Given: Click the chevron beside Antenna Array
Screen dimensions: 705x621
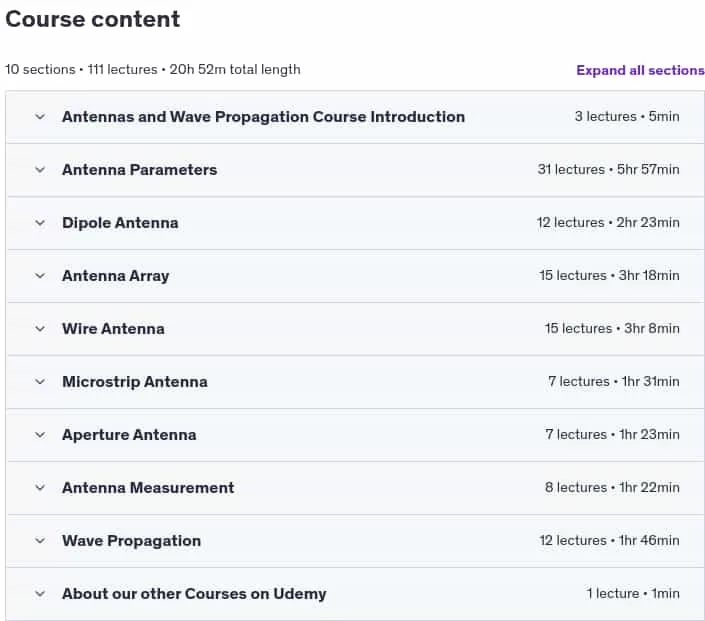Looking at the screenshot, I should point(40,276).
